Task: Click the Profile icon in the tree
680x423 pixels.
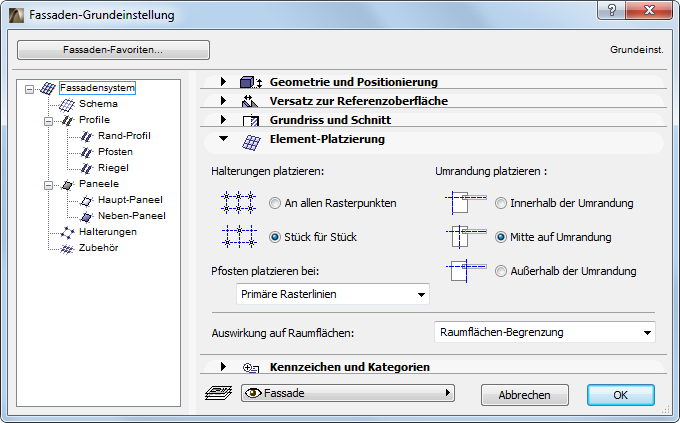Action: tap(67, 120)
